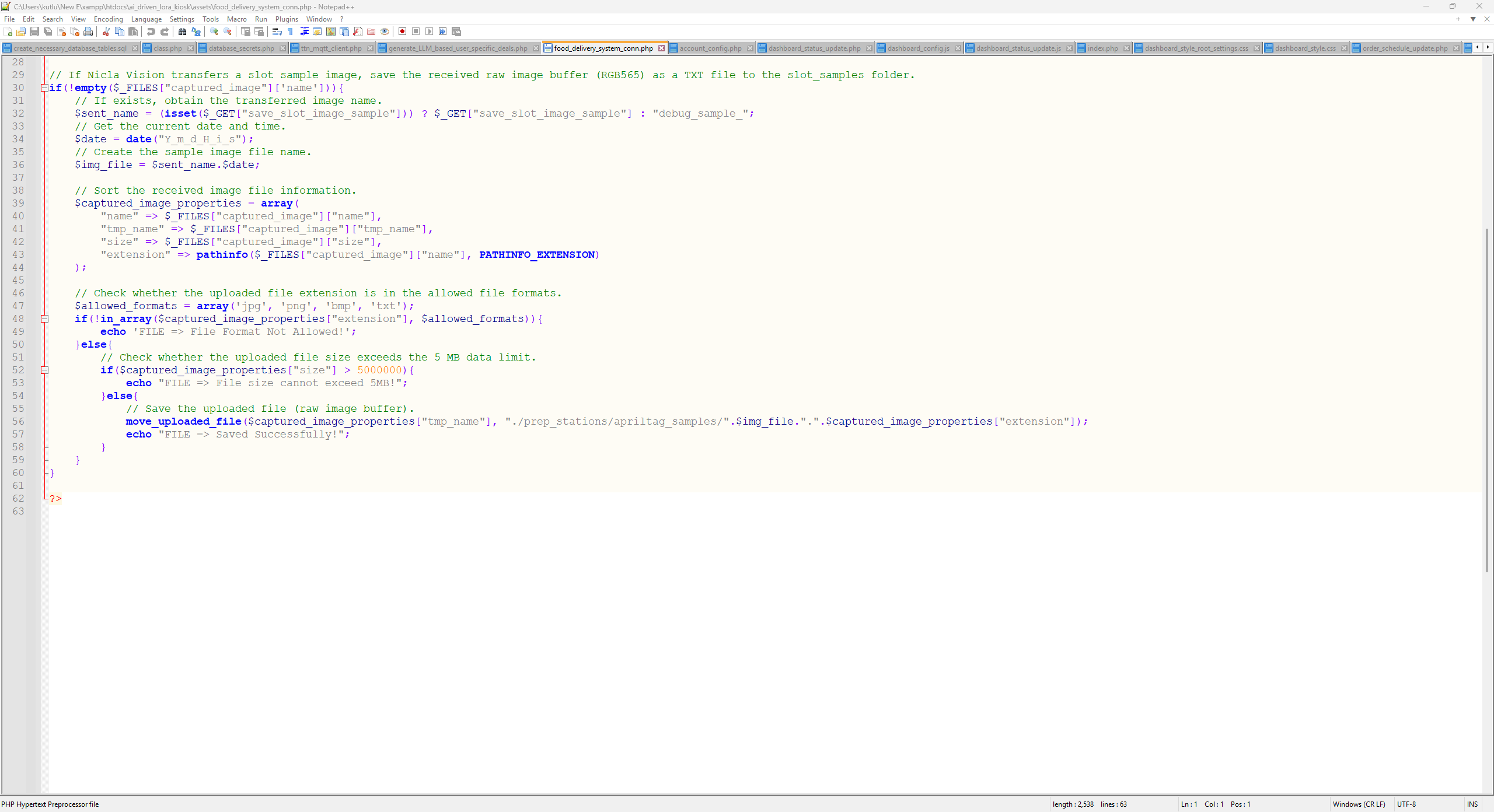This screenshot has width=1494, height=812.
Task: Toggle Show All Characters pilcrow button
Action: [291, 32]
